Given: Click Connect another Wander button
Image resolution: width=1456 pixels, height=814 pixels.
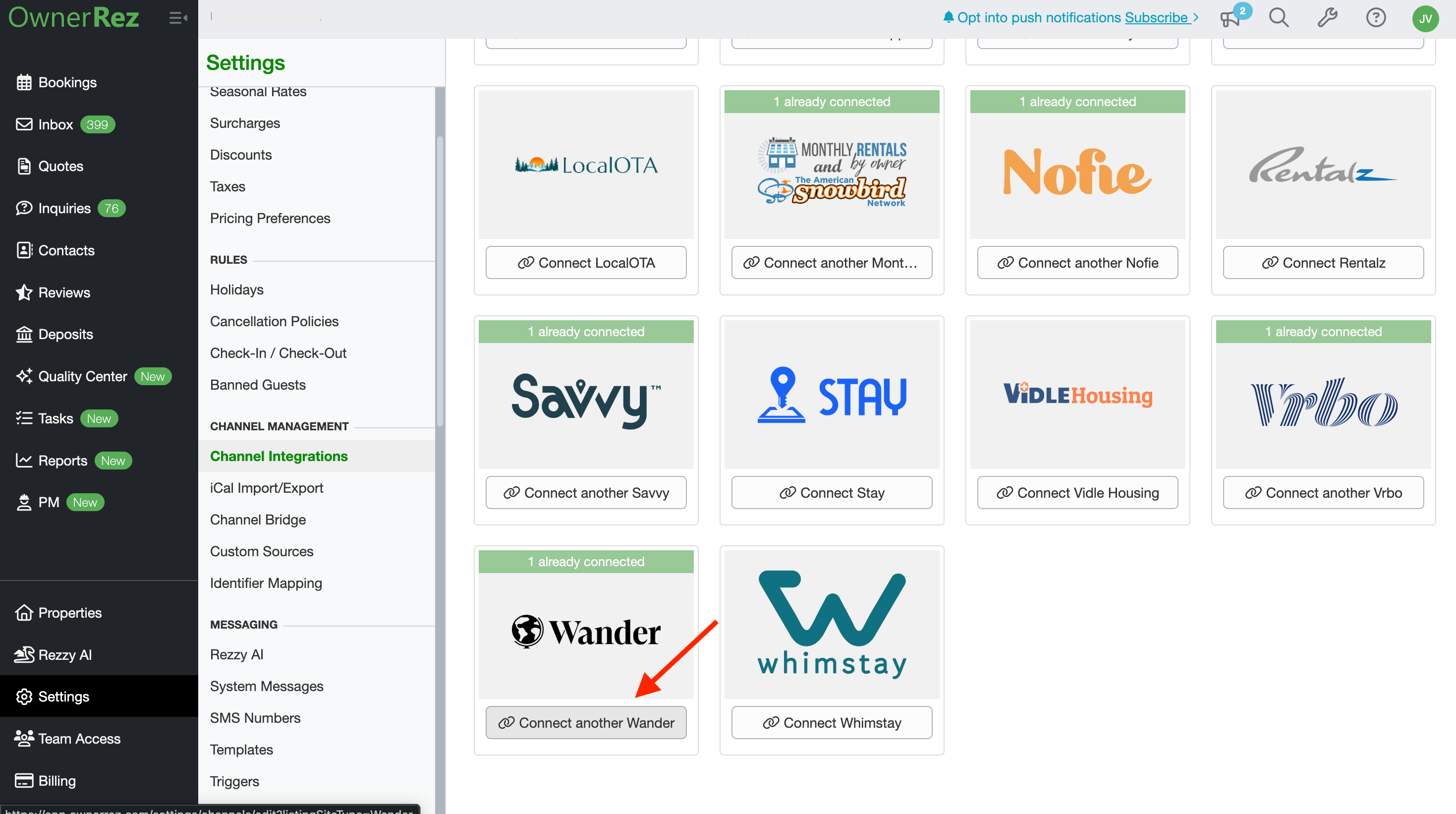Looking at the screenshot, I should 586,723.
